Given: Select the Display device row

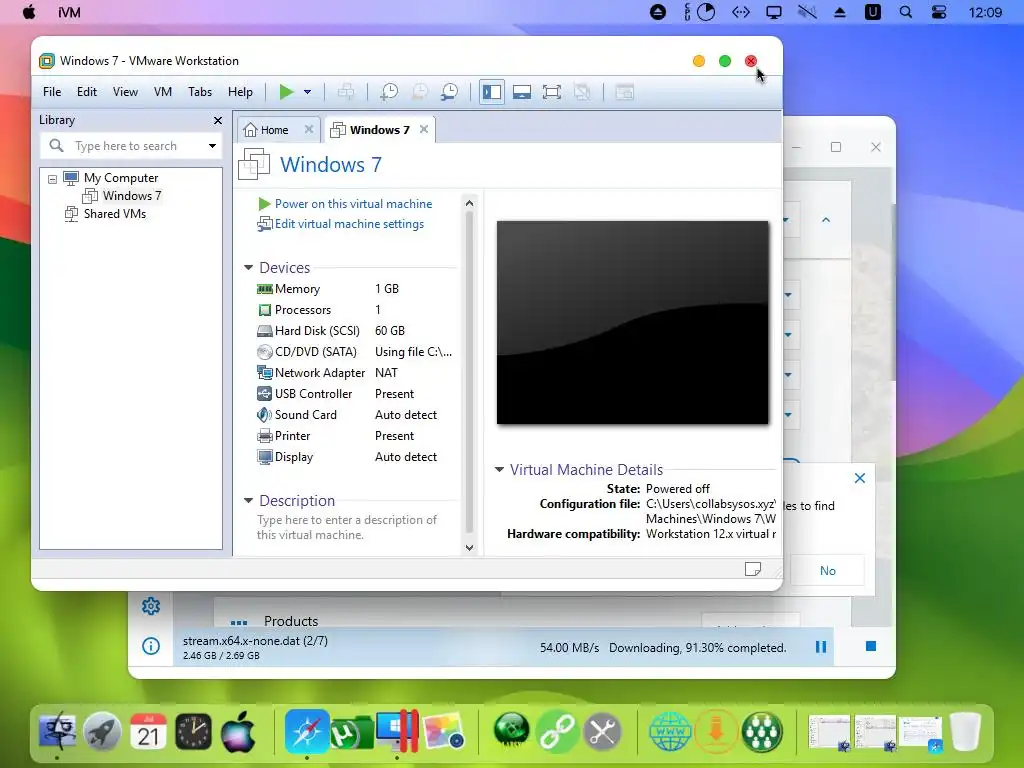Looking at the screenshot, I should click(x=355, y=457).
